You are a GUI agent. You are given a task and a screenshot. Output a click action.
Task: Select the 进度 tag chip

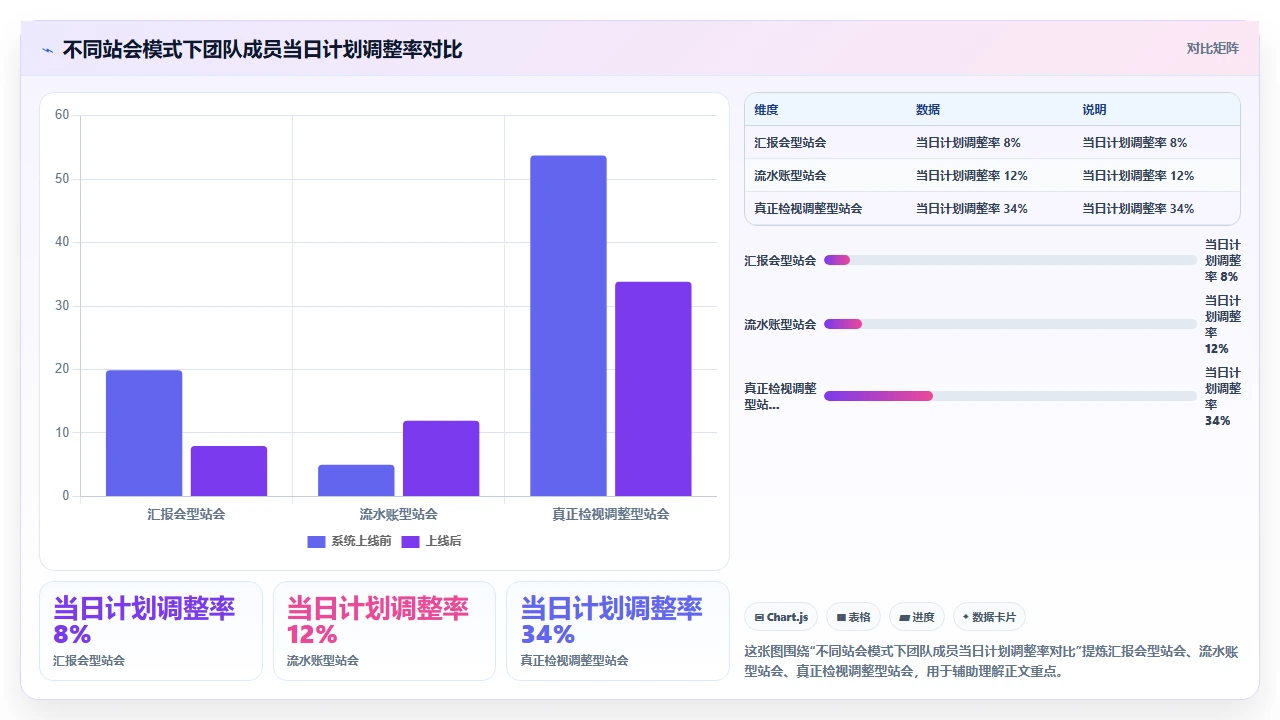[x=917, y=617]
